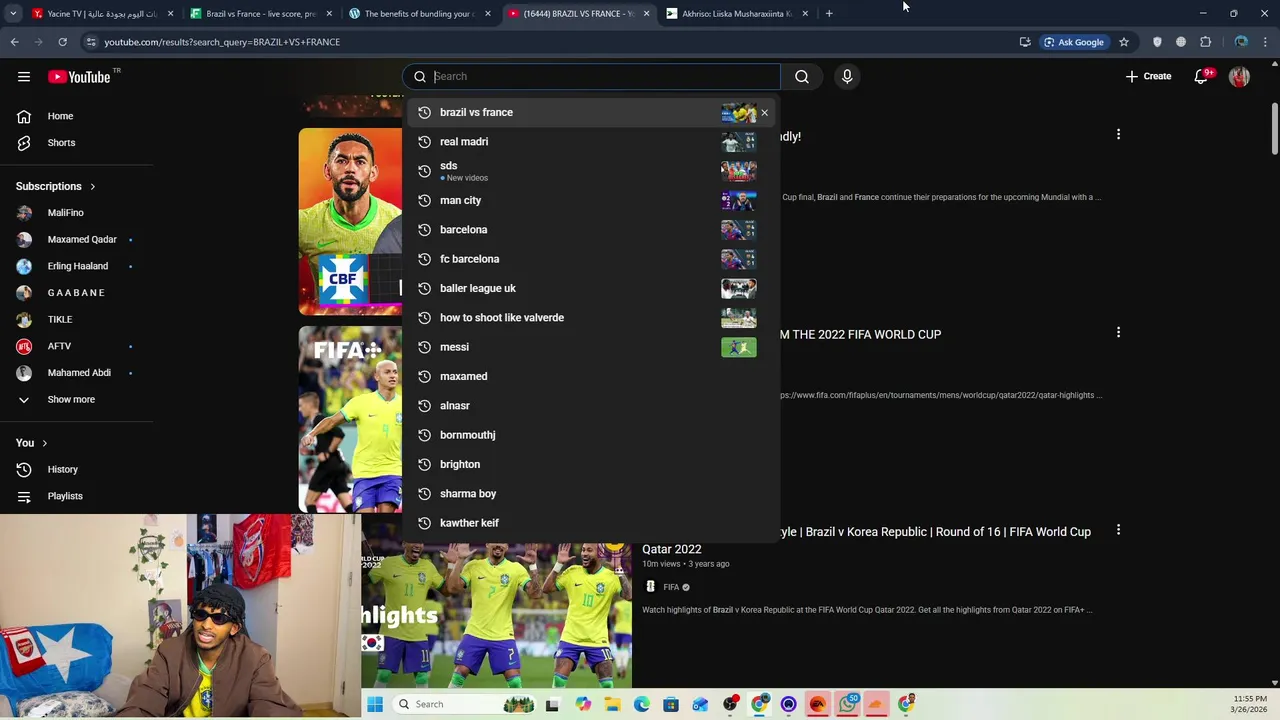Viewport: 1280px width, 720px height.
Task: Open a new browser tab
Action: click(829, 14)
